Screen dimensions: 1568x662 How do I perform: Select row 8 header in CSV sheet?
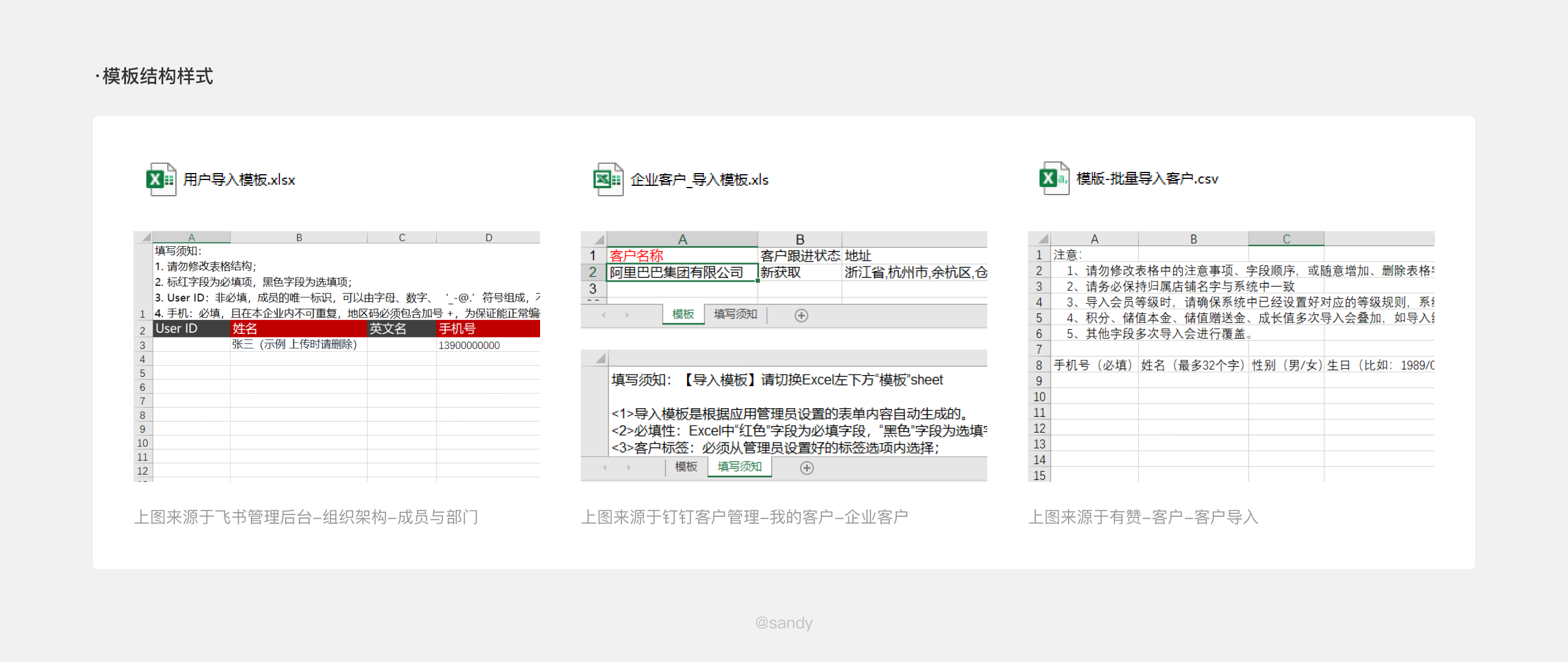[x=1038, y=366]
